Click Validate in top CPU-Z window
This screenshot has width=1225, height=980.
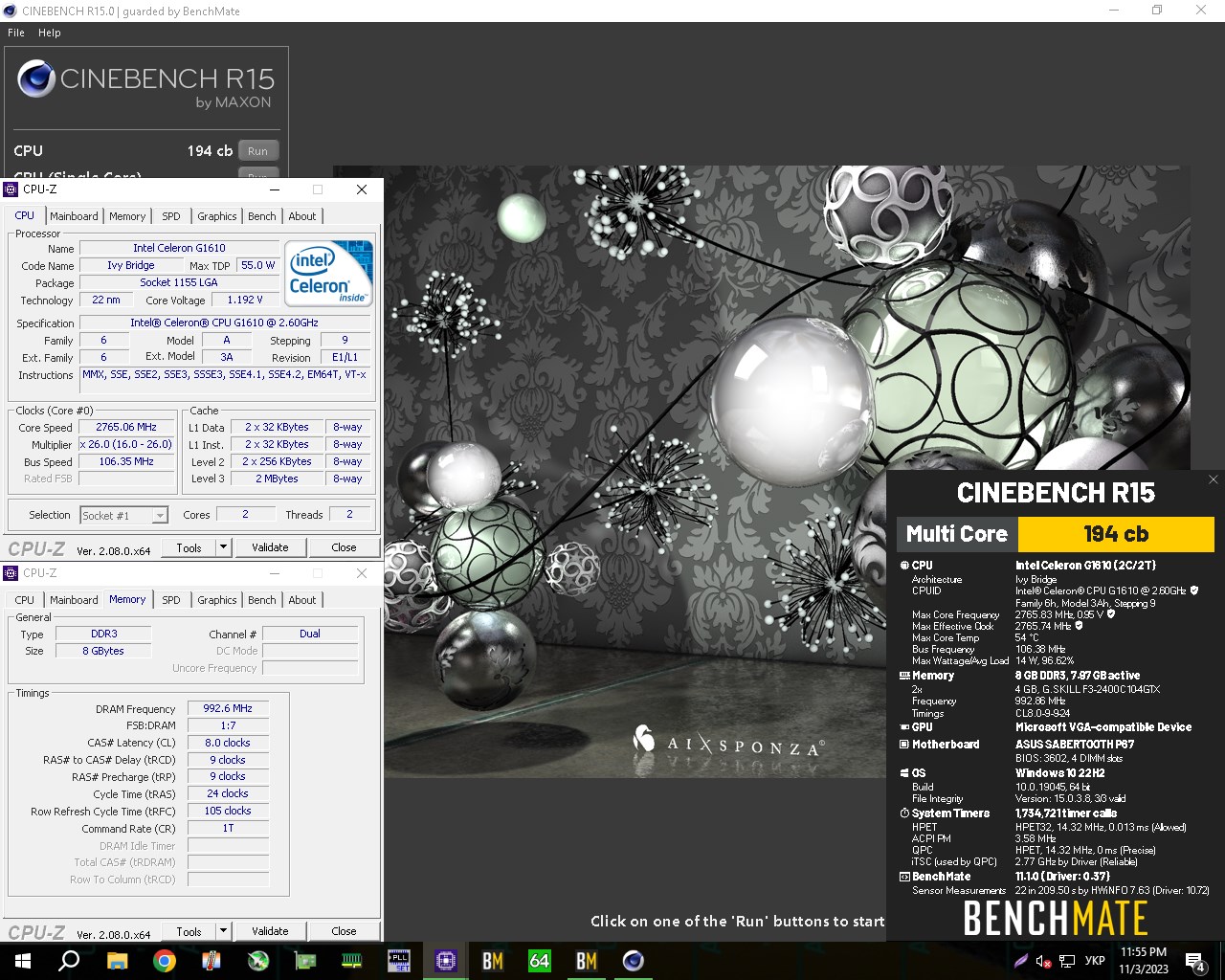click(270, 547)
